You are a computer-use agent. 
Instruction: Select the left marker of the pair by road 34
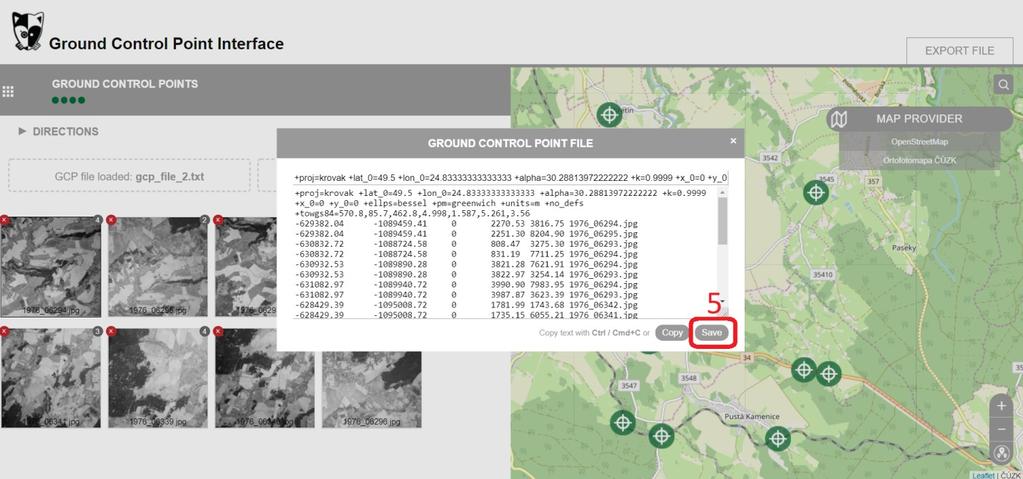[804, 370]
